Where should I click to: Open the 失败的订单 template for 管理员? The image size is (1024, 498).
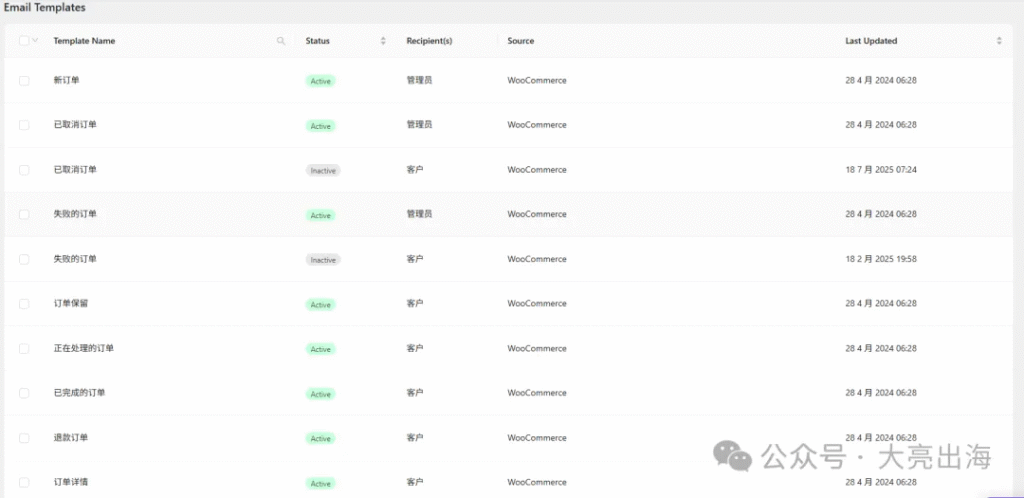click(75, 214)
